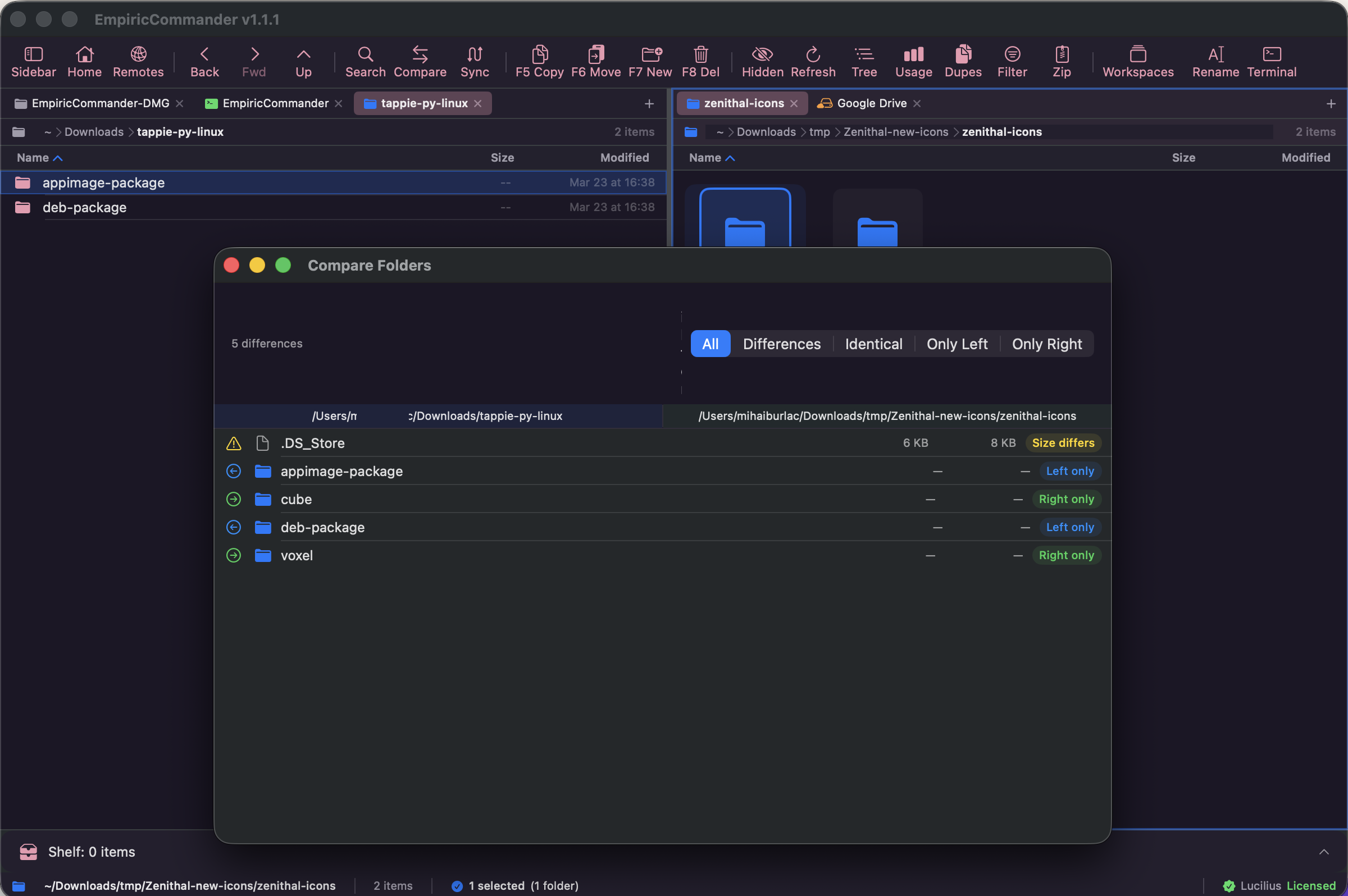Viewport: 1348px width, 896px height.
Task: Show Only Left differences in compare results
Action: pos(957,344)
